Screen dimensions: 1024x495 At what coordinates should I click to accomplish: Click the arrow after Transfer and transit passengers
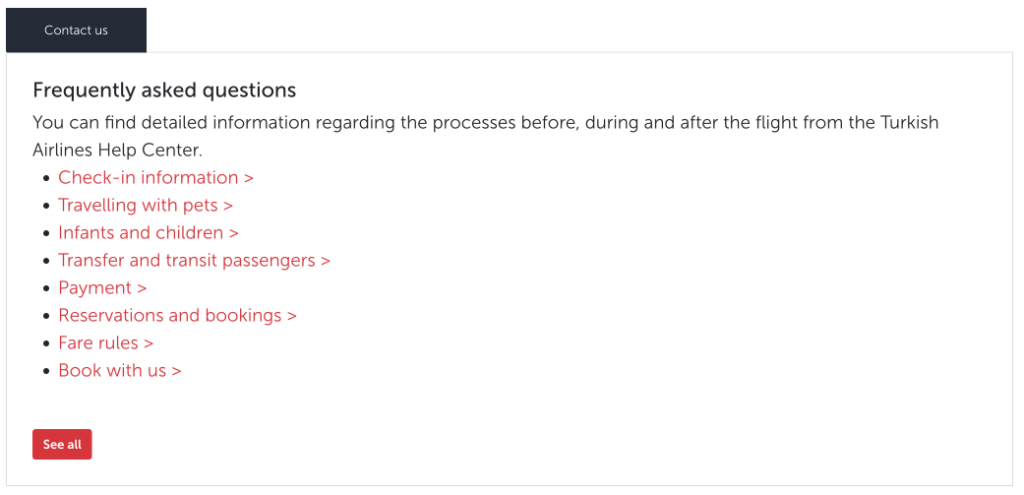325,260
